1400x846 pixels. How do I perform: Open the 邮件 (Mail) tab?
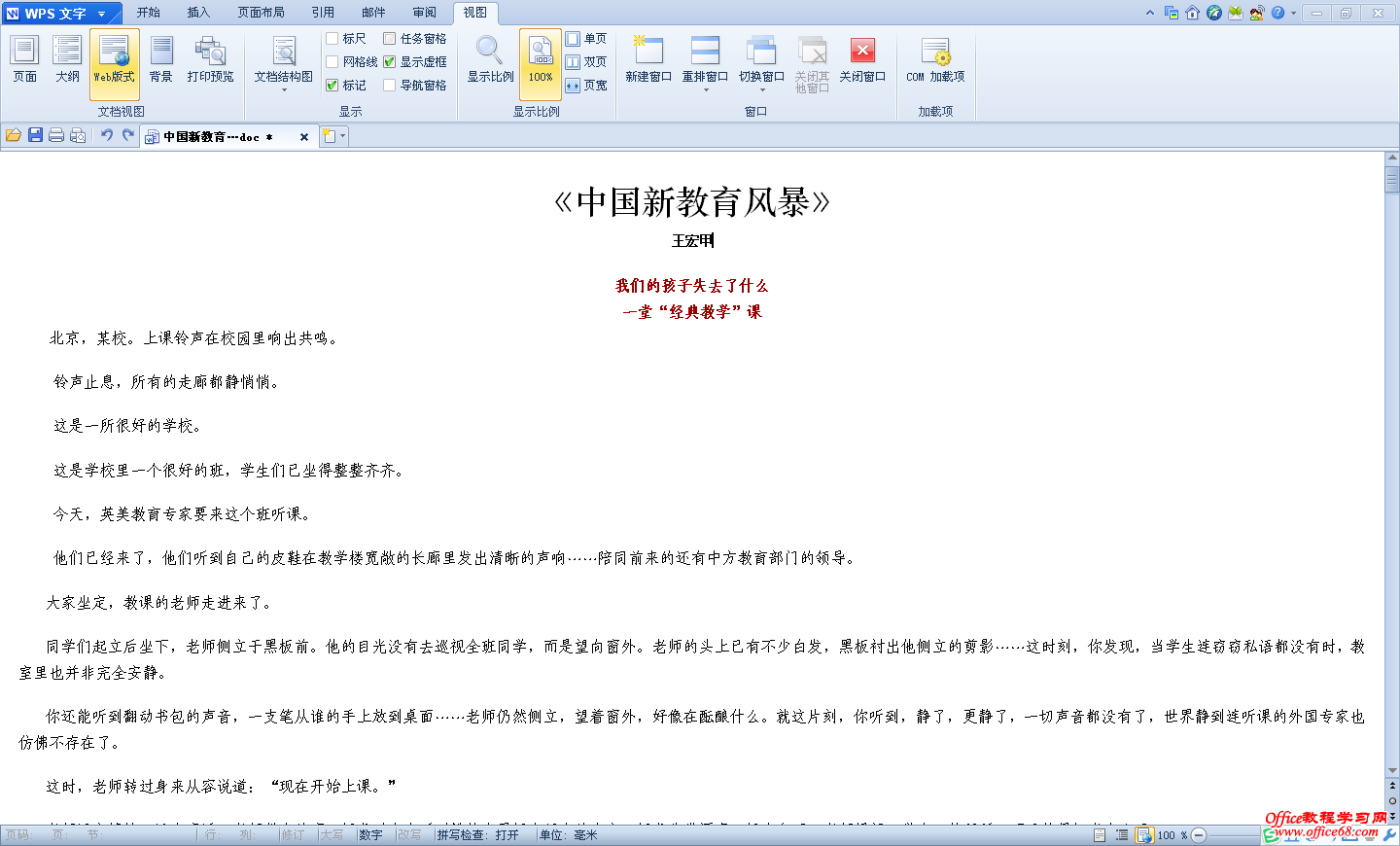[373, 13]
